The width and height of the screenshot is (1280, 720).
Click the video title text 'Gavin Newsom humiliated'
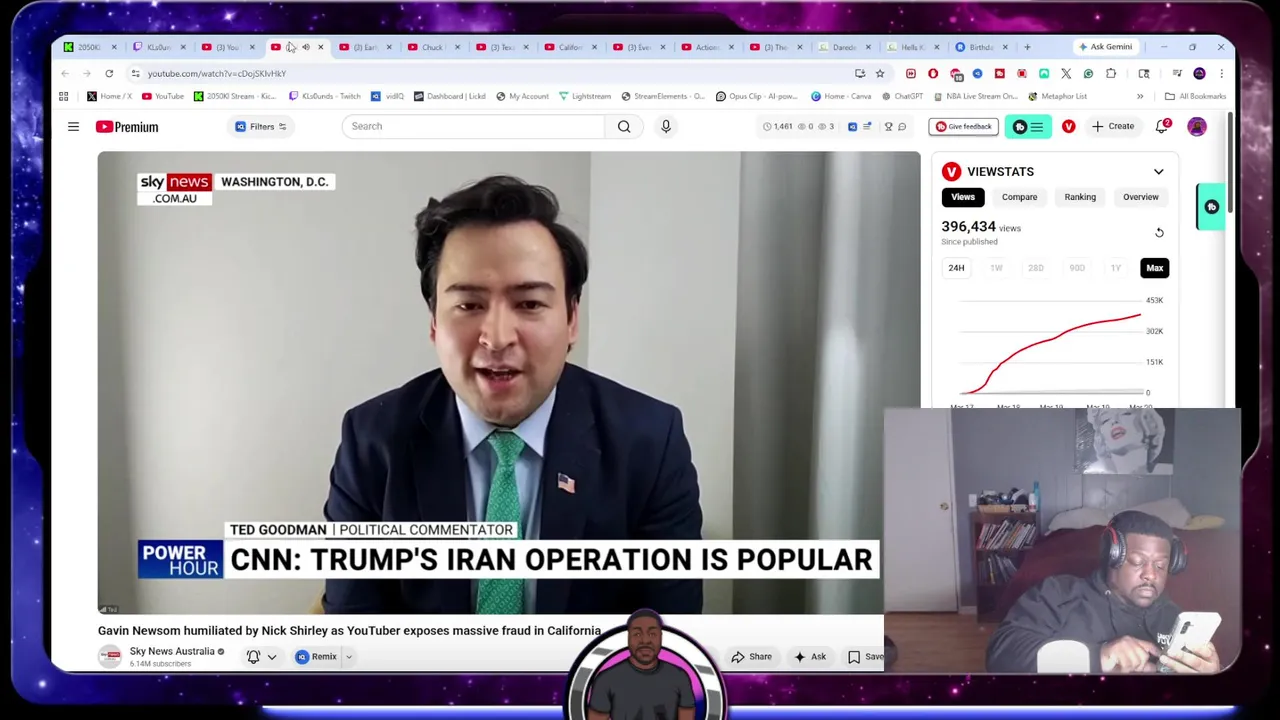pyautogui.click(x=349, y=631)
